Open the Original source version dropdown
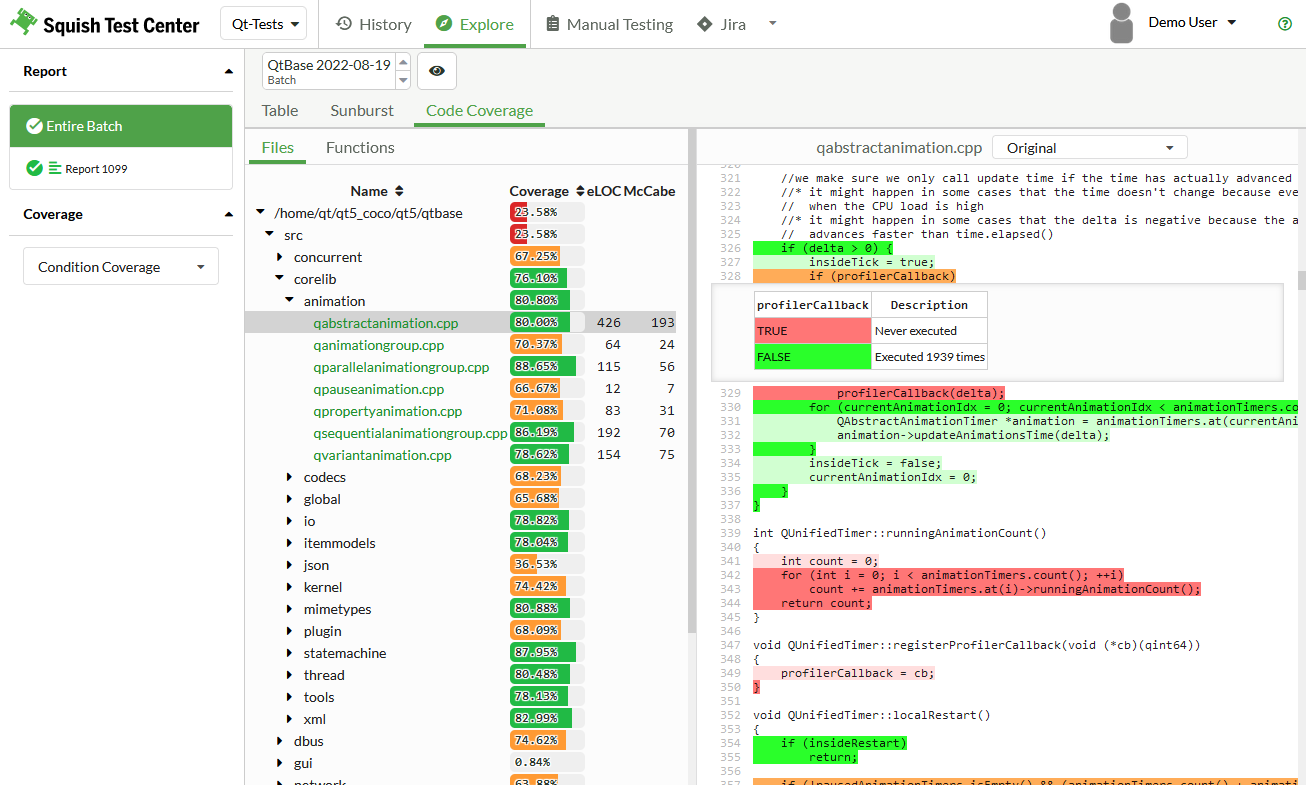The width and height of the screenshot is (1306, 785). pos(1089,148)
